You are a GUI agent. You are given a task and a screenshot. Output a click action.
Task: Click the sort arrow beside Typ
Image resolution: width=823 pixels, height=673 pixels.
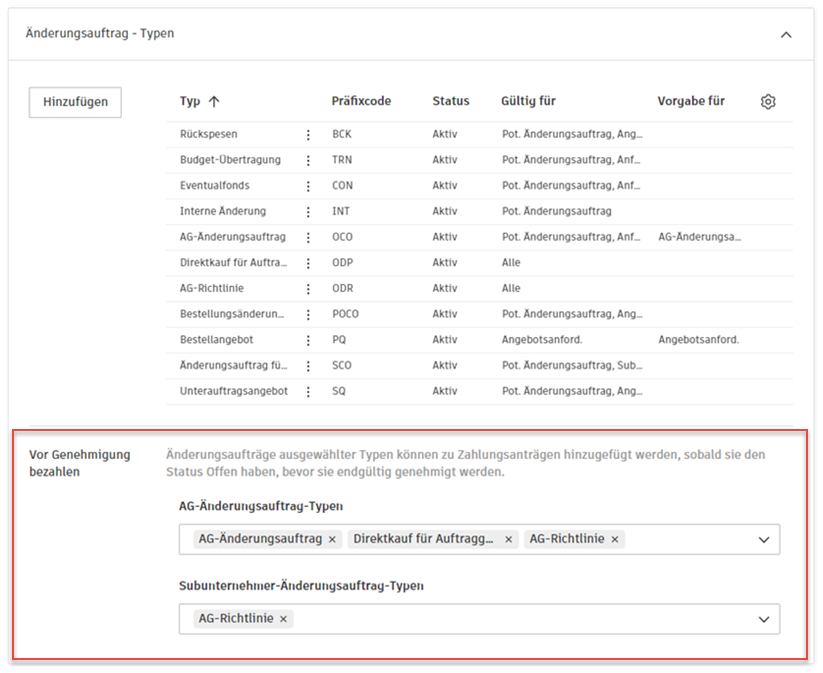tap(207, 101)
